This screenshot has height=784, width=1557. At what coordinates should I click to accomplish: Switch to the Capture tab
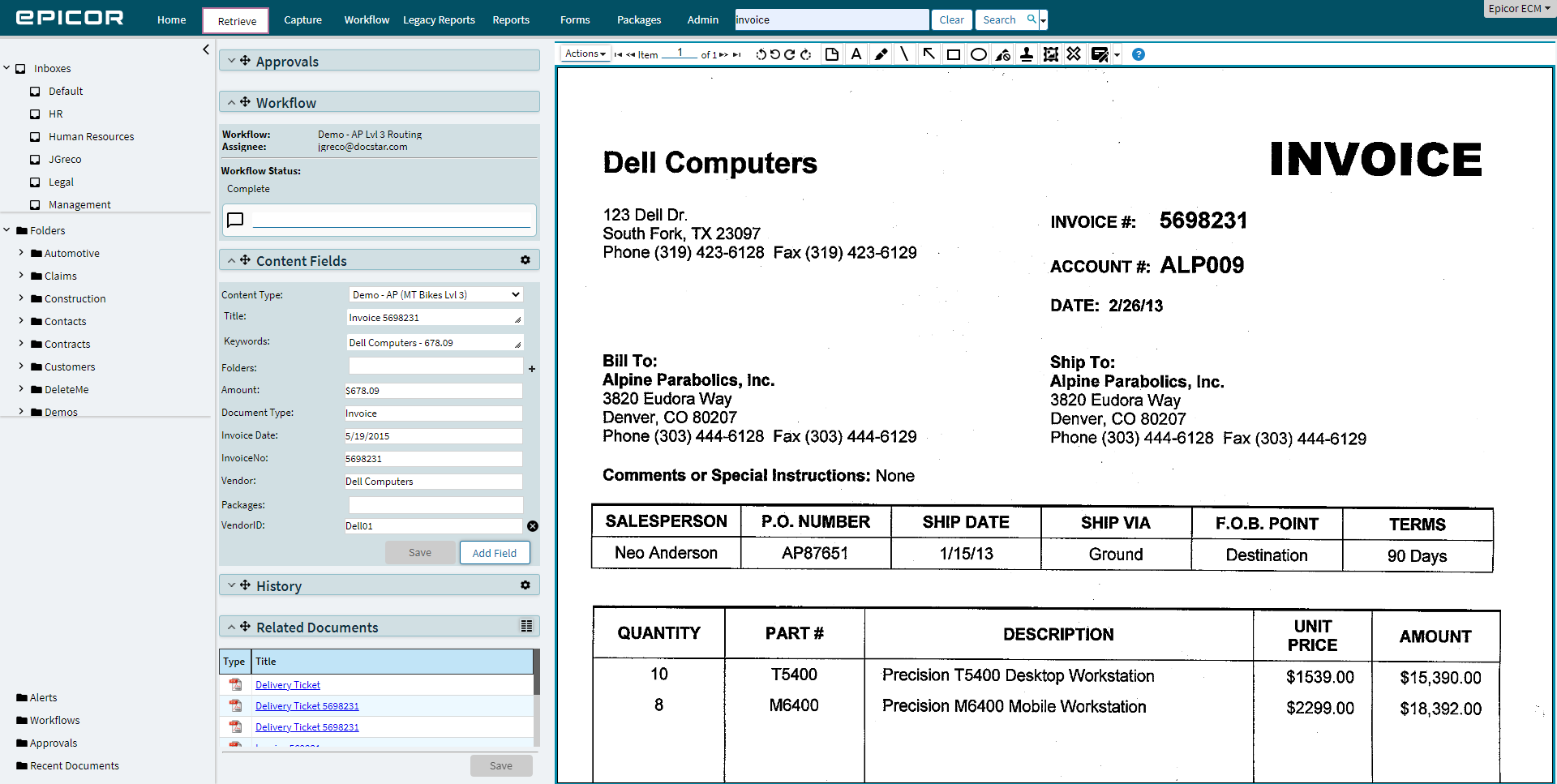click(x=302, y=20)
